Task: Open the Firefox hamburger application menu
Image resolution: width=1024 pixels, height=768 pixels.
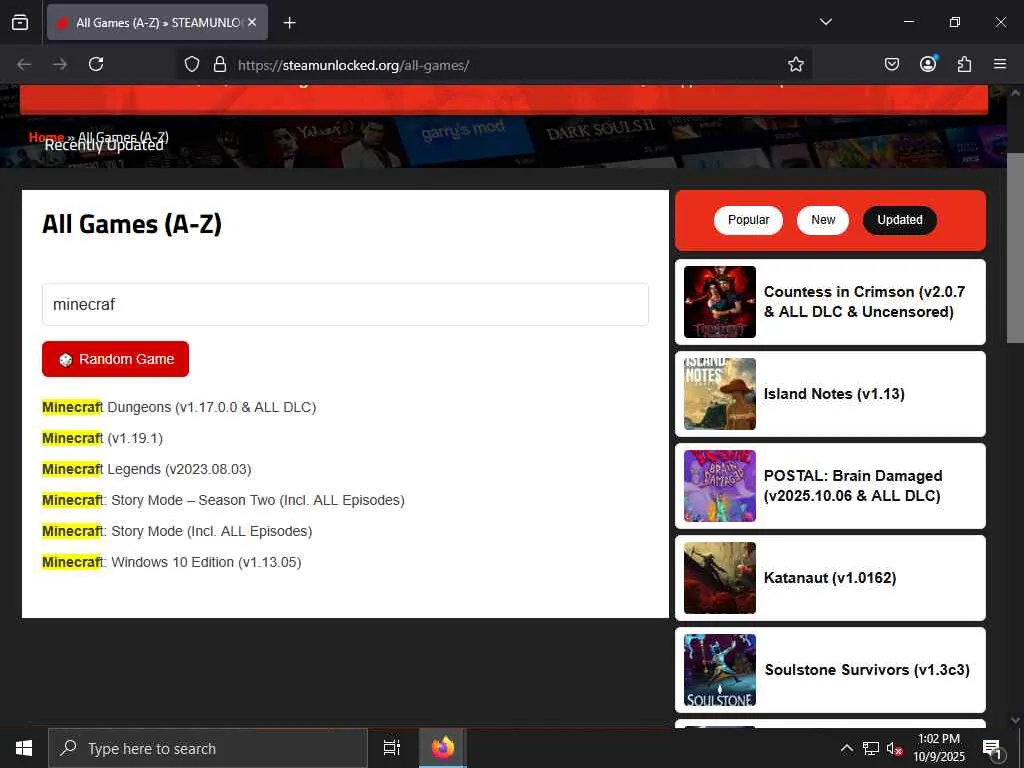Action: pyautogui.click(x=1000, y=64)
